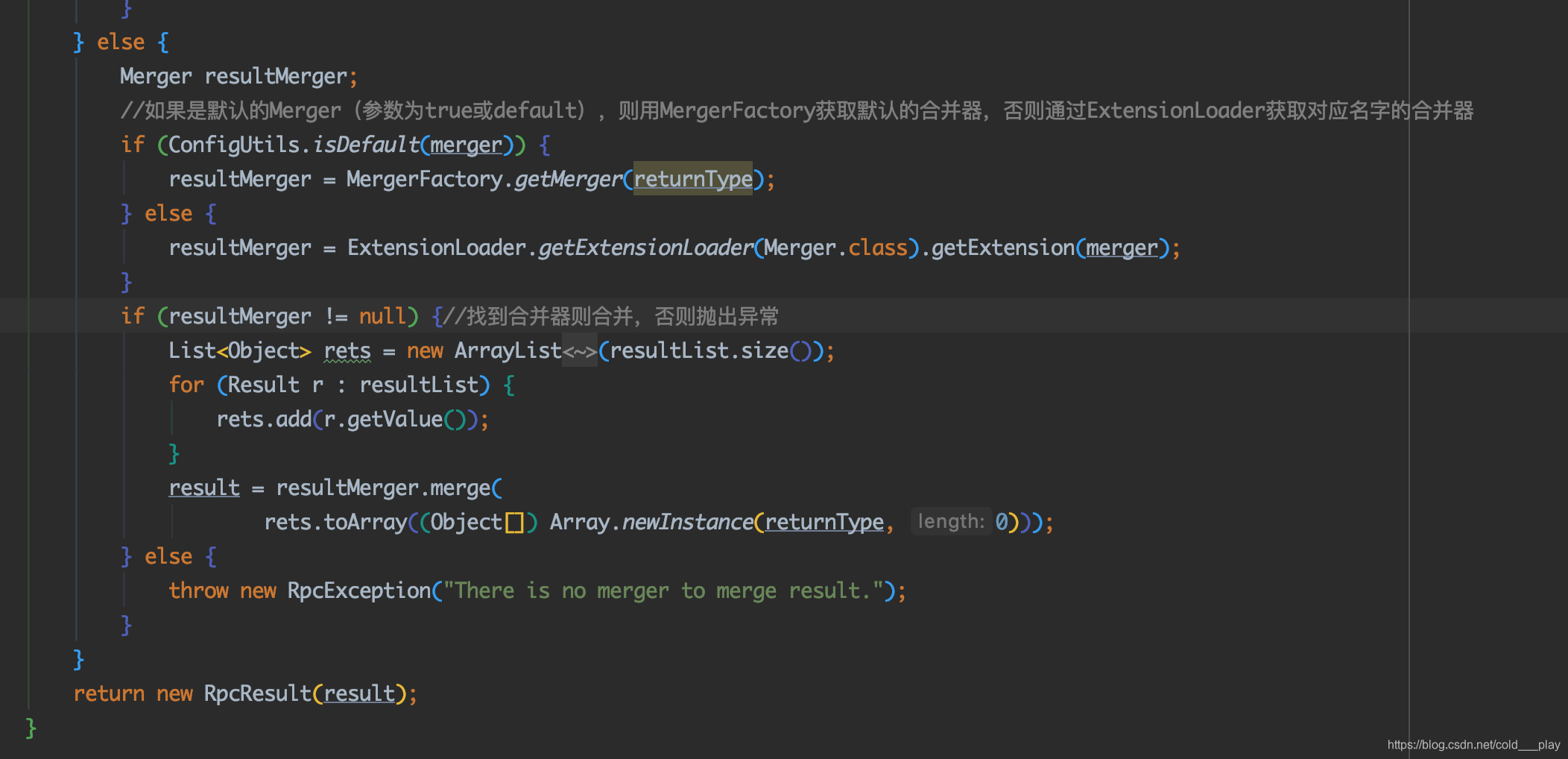Click the merger argument in isDefault
Viewport: 1568px width, 759px height.
coord(467,145)
